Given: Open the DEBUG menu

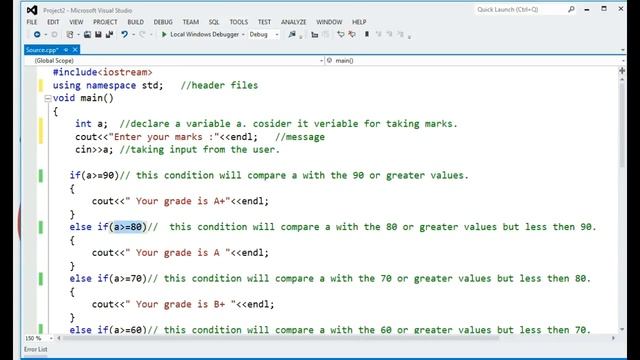Looking at the screenshot, I should point(163,22).
